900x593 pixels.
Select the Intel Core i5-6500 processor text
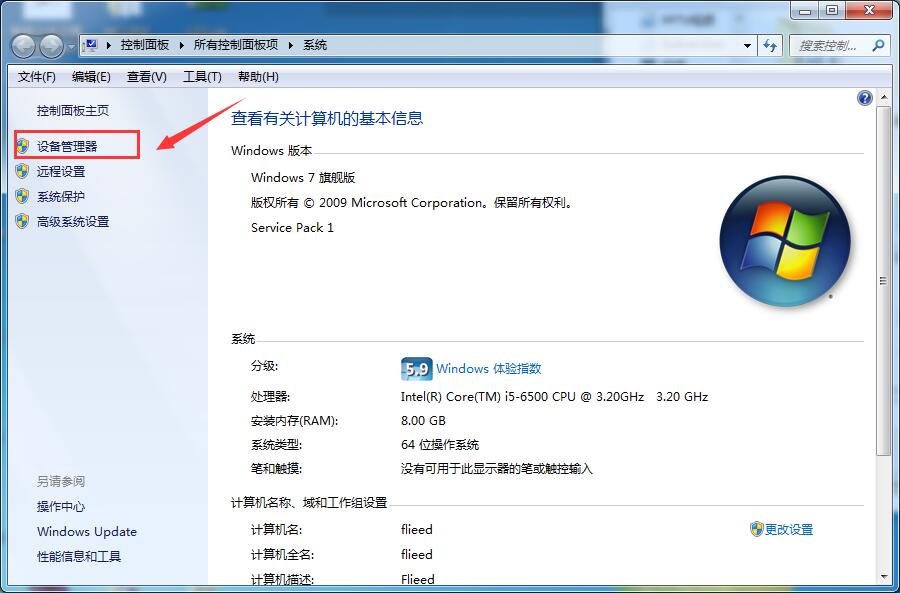click(x=554, y=397)
